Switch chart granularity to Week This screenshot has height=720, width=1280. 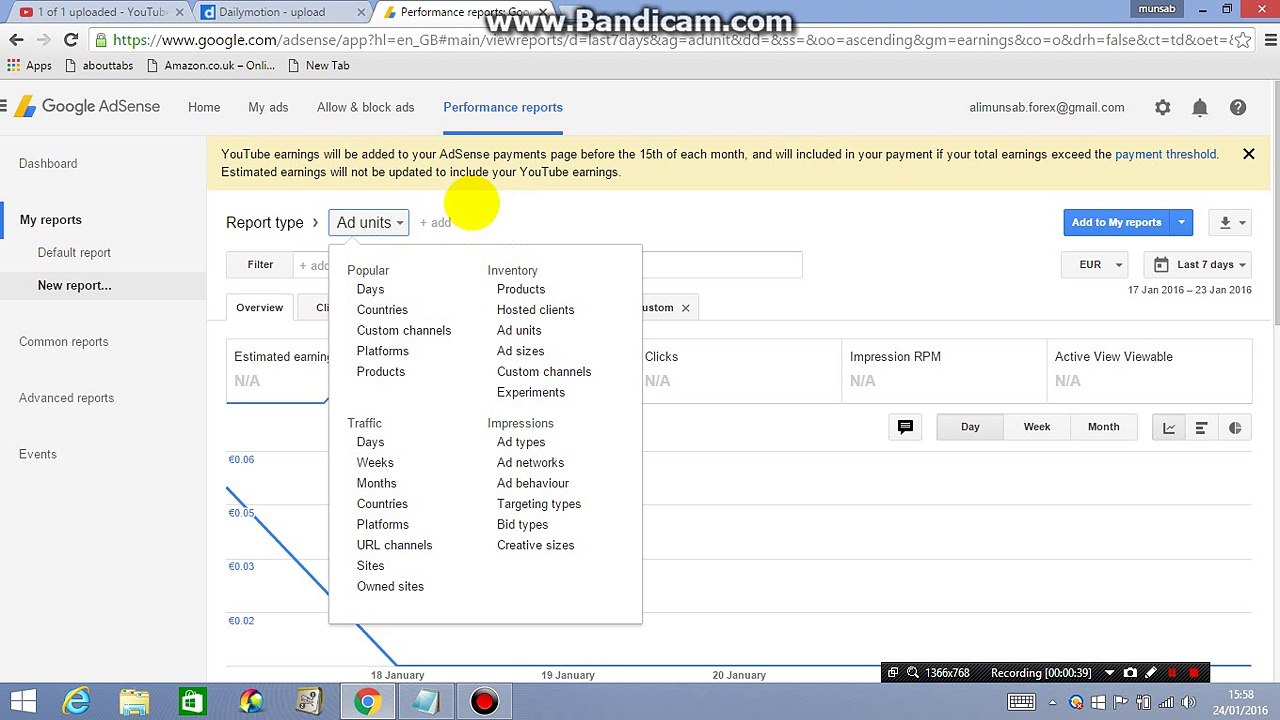click(x=1037, y=427)
